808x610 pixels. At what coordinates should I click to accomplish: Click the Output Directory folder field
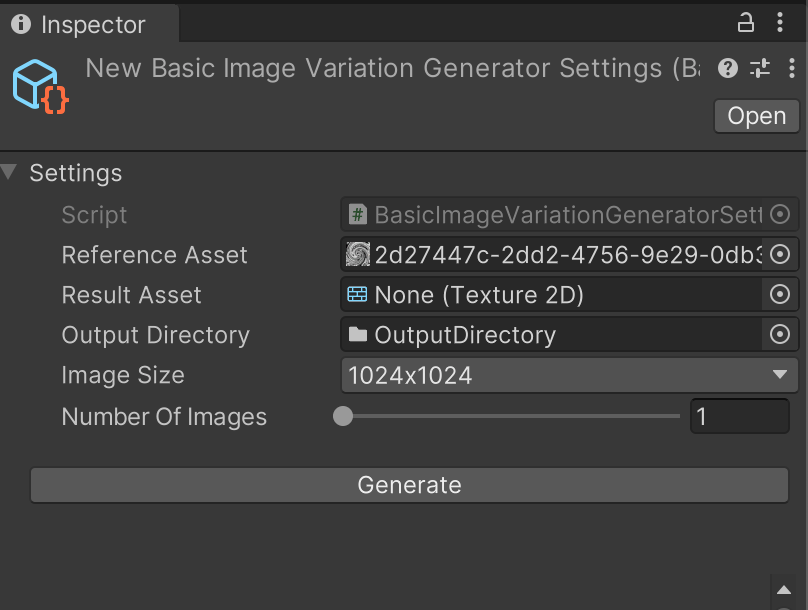click(x=552, y=335)
